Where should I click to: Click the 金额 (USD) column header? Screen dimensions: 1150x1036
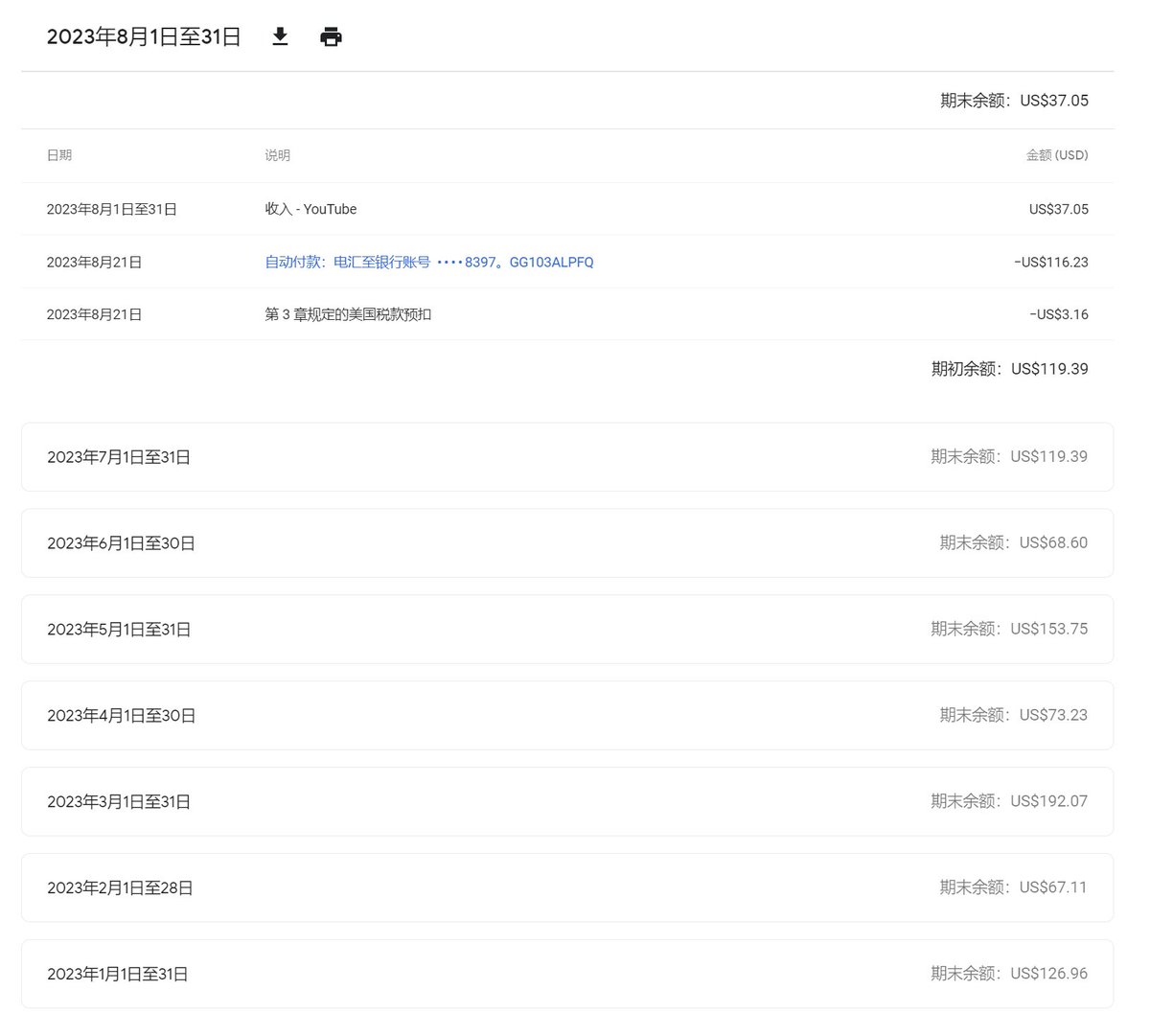coord(1057,155)
